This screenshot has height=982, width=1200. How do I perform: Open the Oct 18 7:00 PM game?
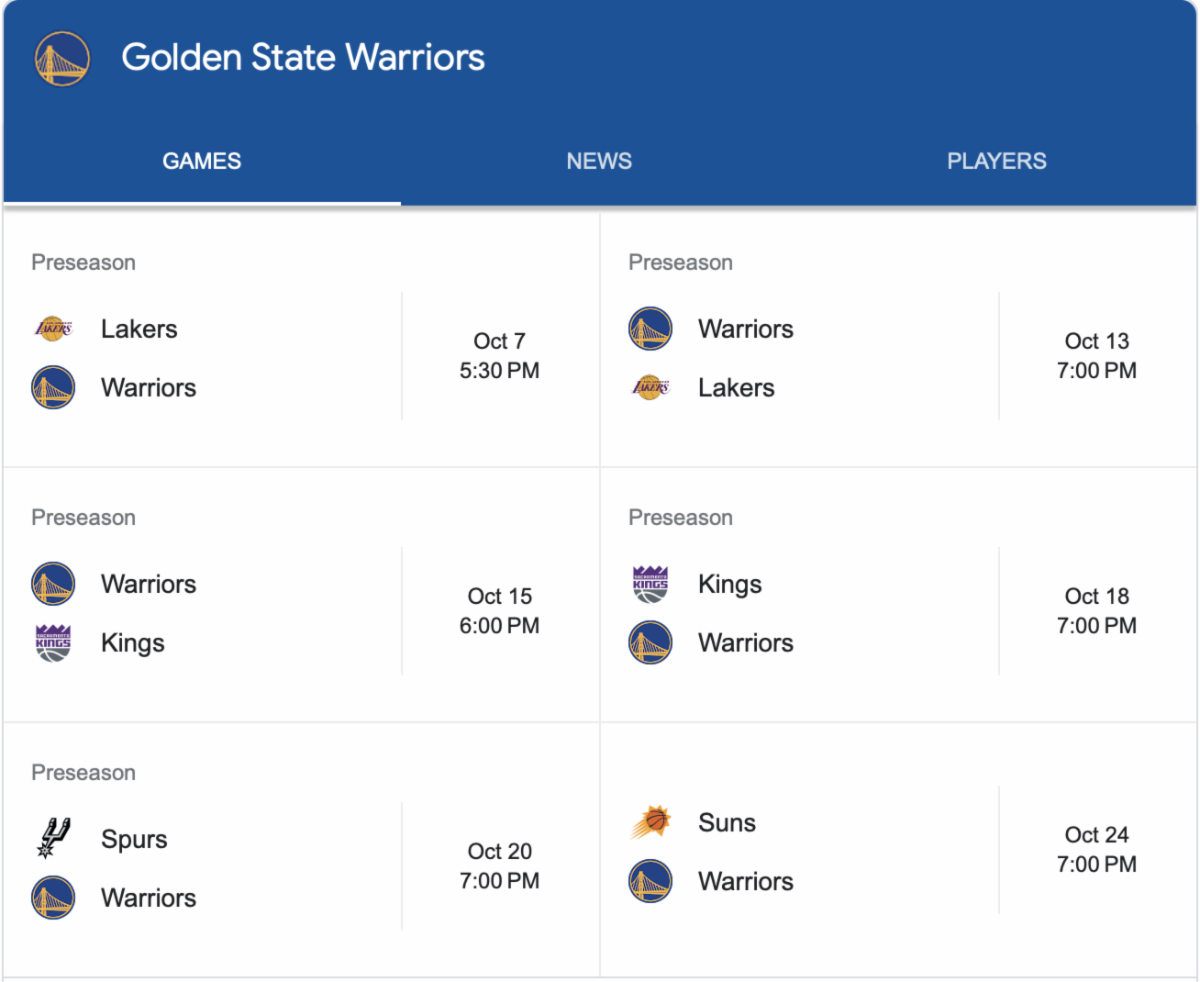coord(1096,611)
